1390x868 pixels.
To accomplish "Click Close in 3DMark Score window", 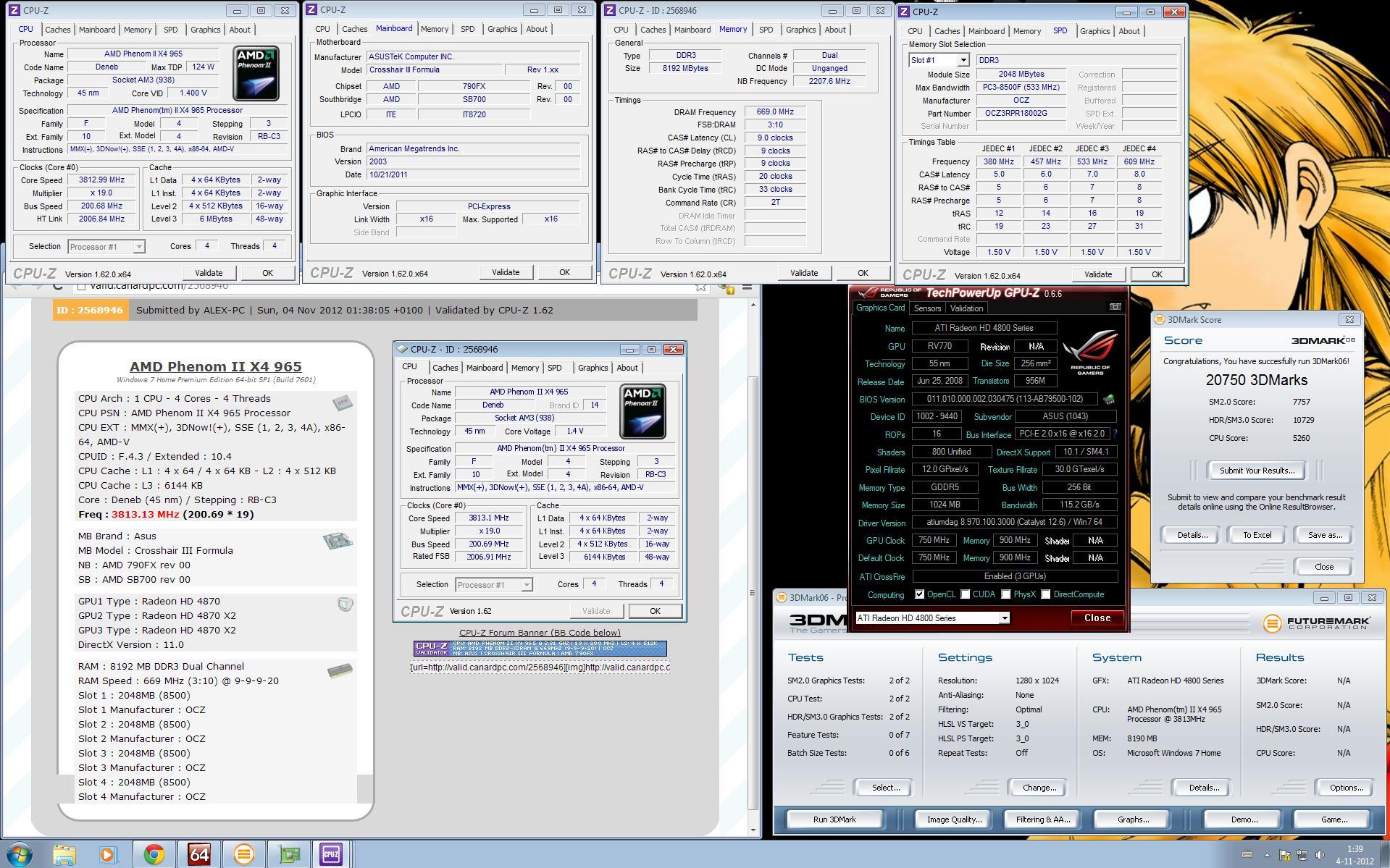I will (1323, 567).
